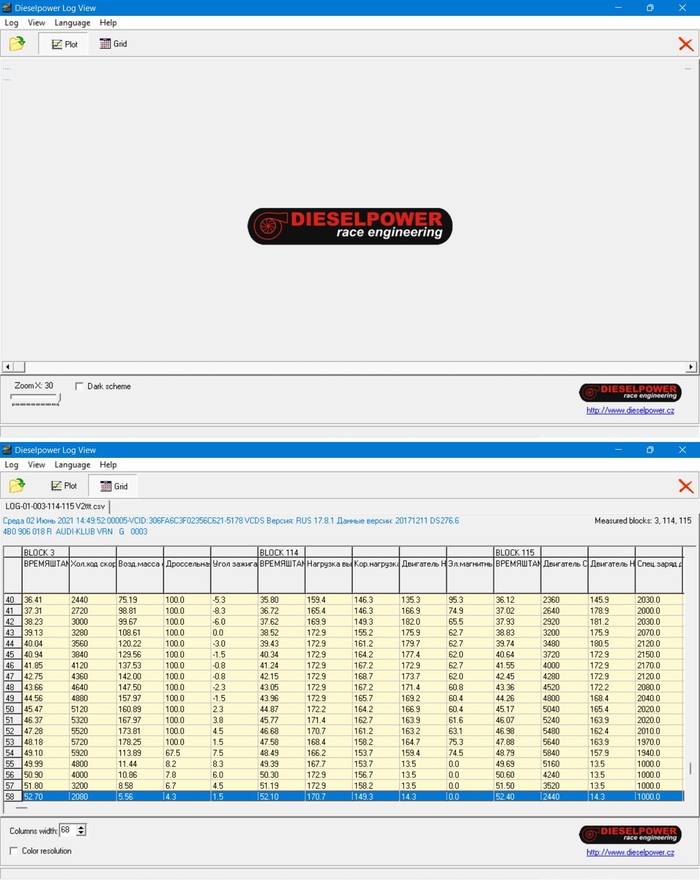Open Log menu in upper window
700x884 pixels.
(11, 23)
